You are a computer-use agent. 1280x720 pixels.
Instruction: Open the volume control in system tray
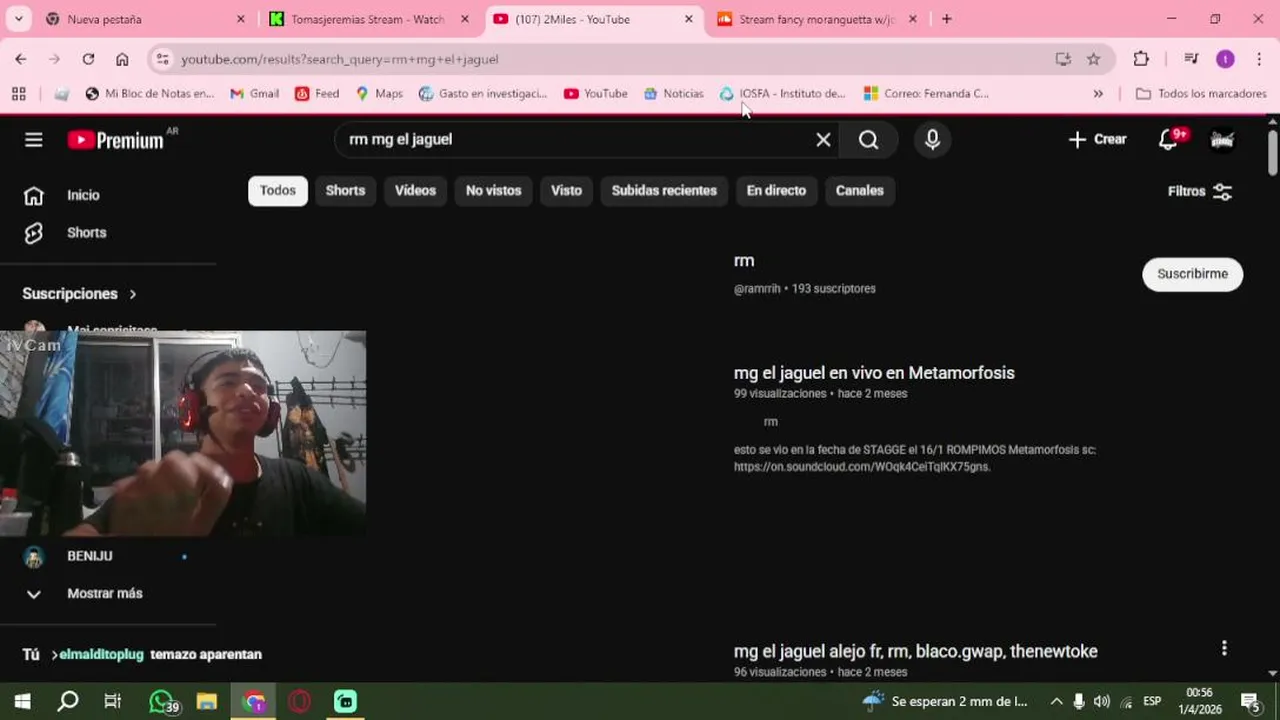point(1102,701)
